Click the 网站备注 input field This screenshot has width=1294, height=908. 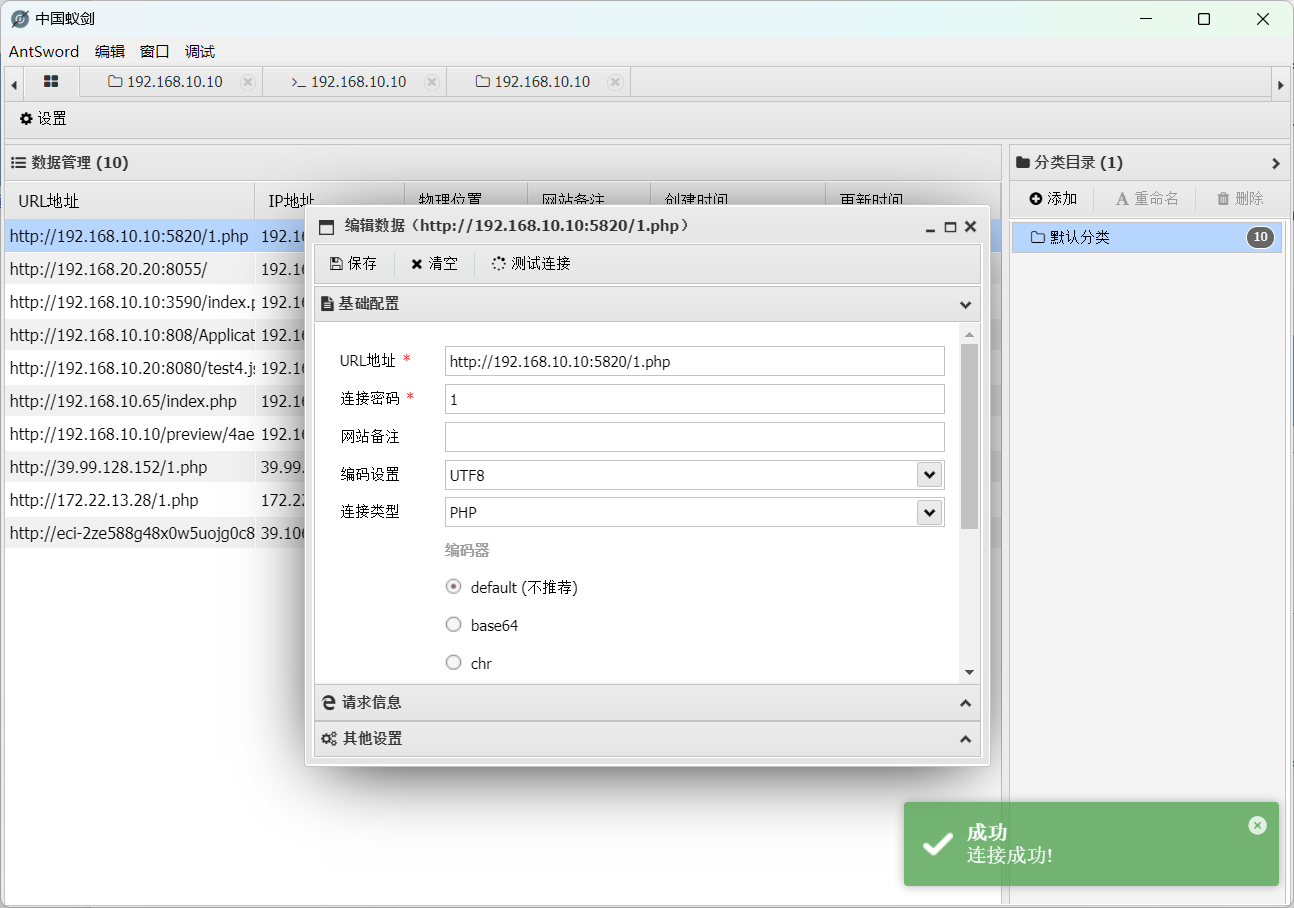(x=695, y=437)
